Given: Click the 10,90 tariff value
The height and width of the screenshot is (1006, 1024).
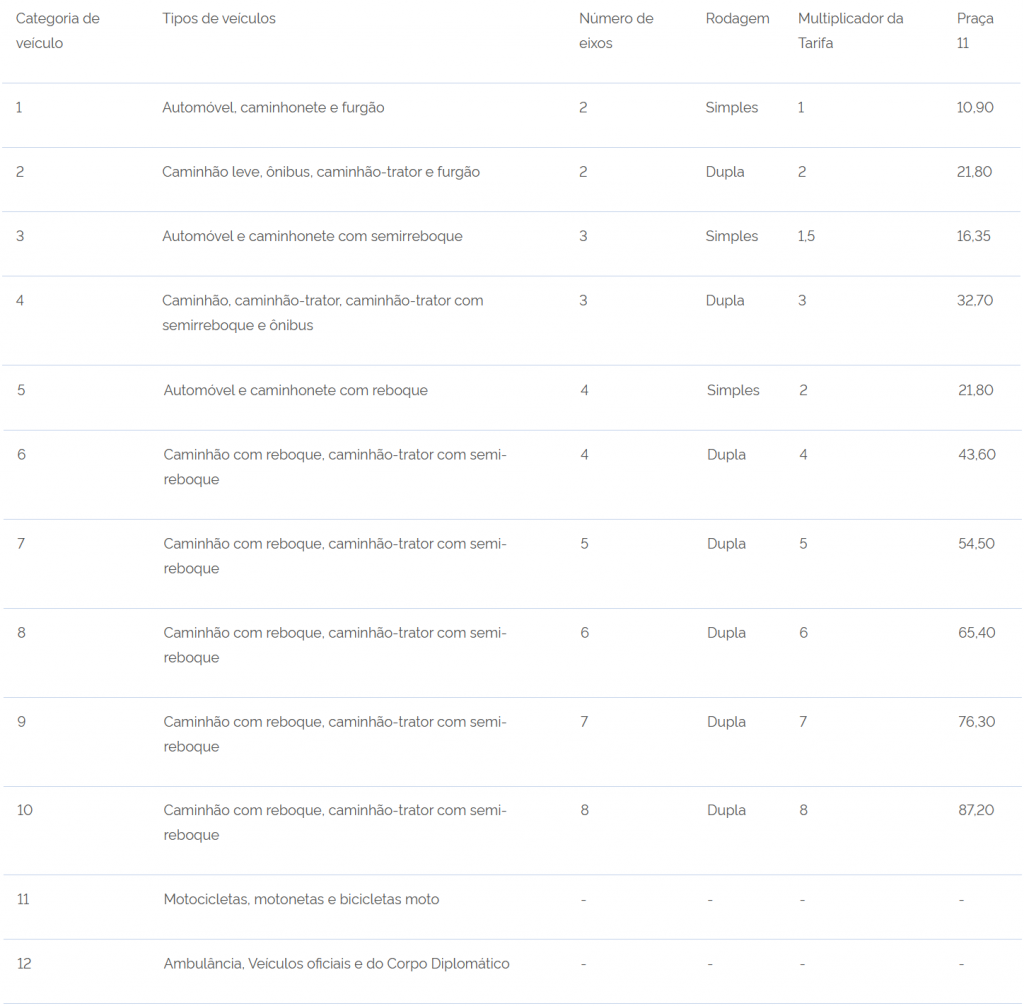Looking at the screenshot, I should 975,107.
